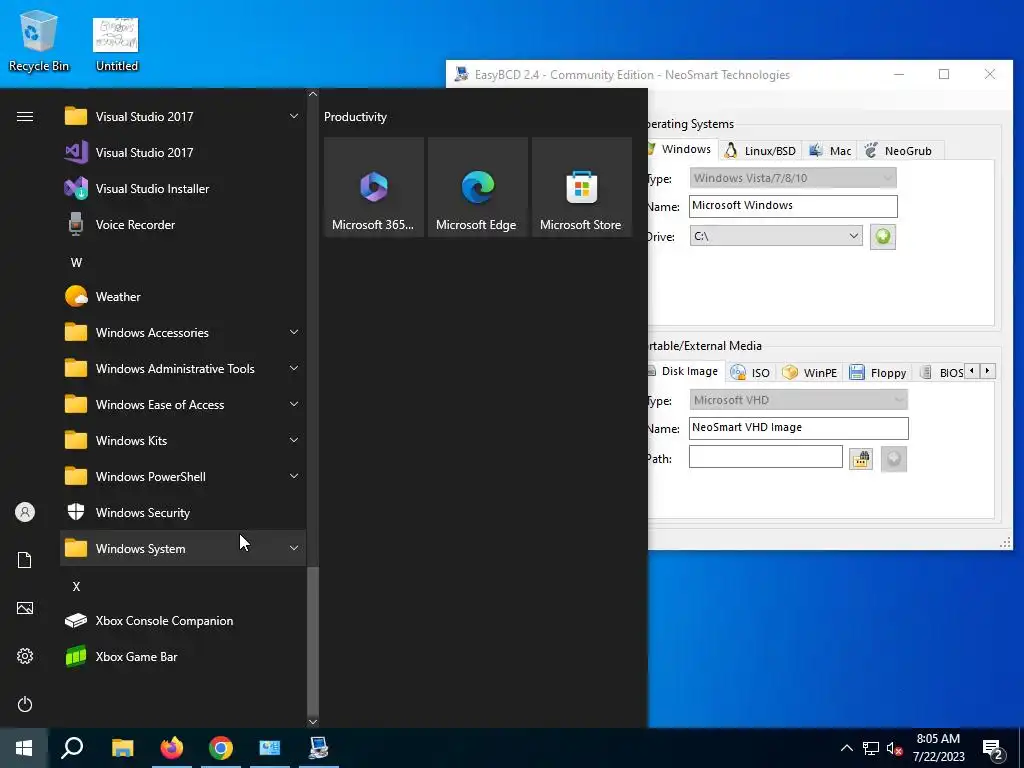Click the NeoSmart VHD Image name field
Viewport: 1024px width, 768px height.
point(798,428)
